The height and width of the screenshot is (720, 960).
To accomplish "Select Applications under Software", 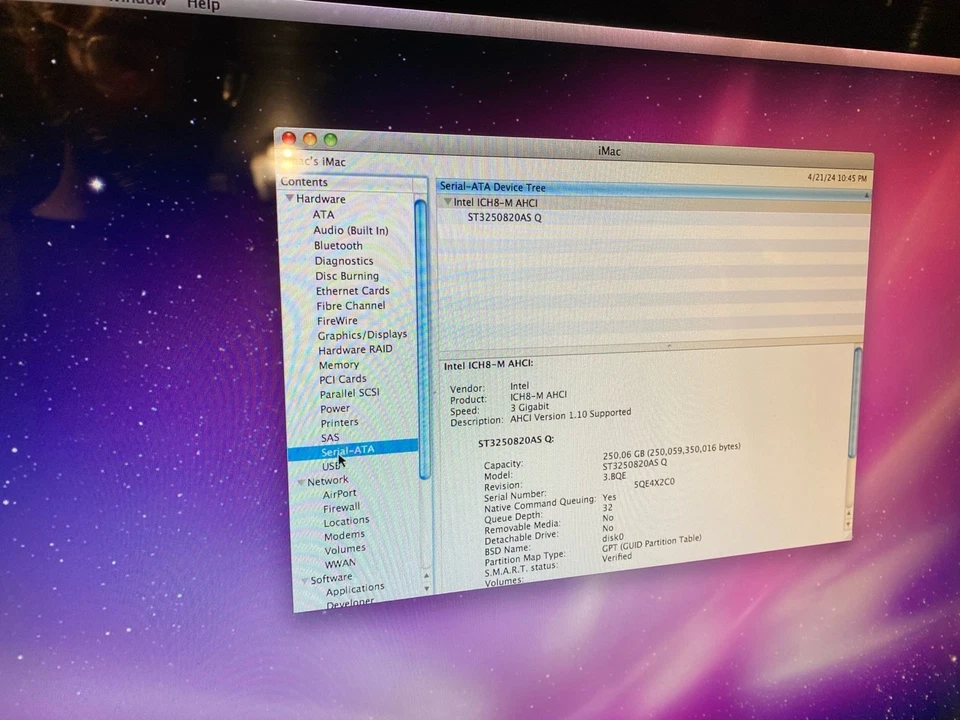I will pos(354,589).
